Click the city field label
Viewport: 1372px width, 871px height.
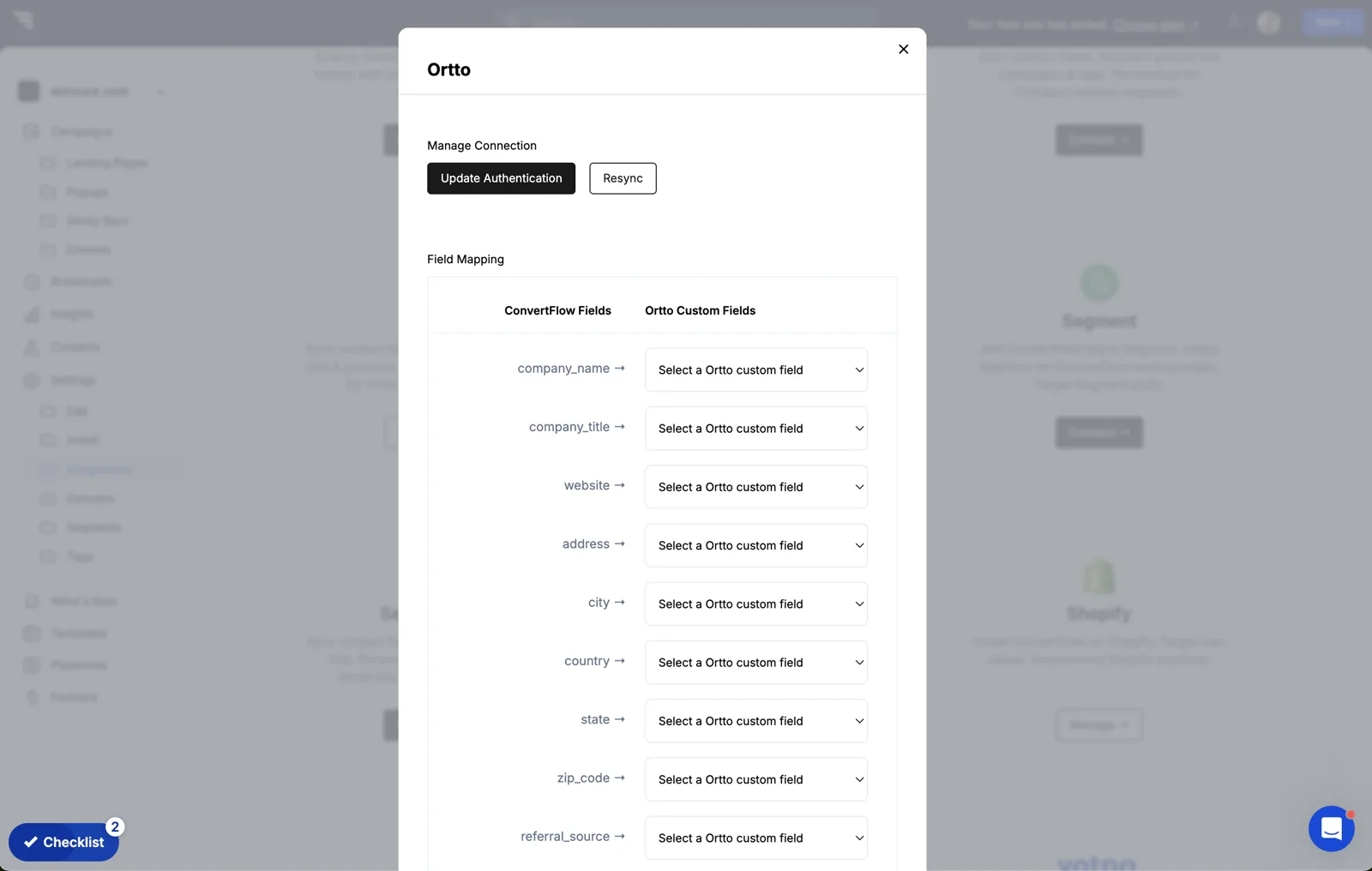click(x=599, y=603)
